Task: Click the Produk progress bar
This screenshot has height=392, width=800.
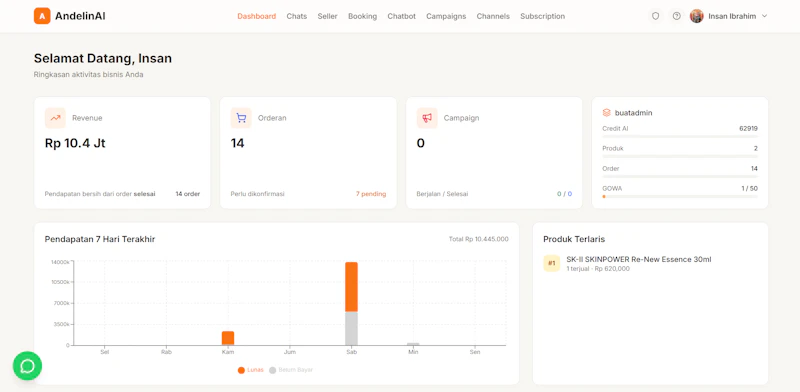Action: (680, 157)
